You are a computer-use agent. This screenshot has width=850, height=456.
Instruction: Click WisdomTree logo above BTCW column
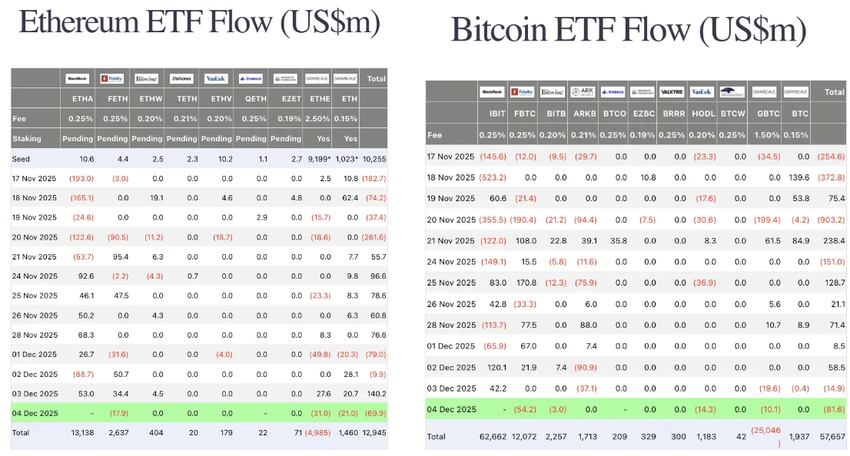(732, 91)
